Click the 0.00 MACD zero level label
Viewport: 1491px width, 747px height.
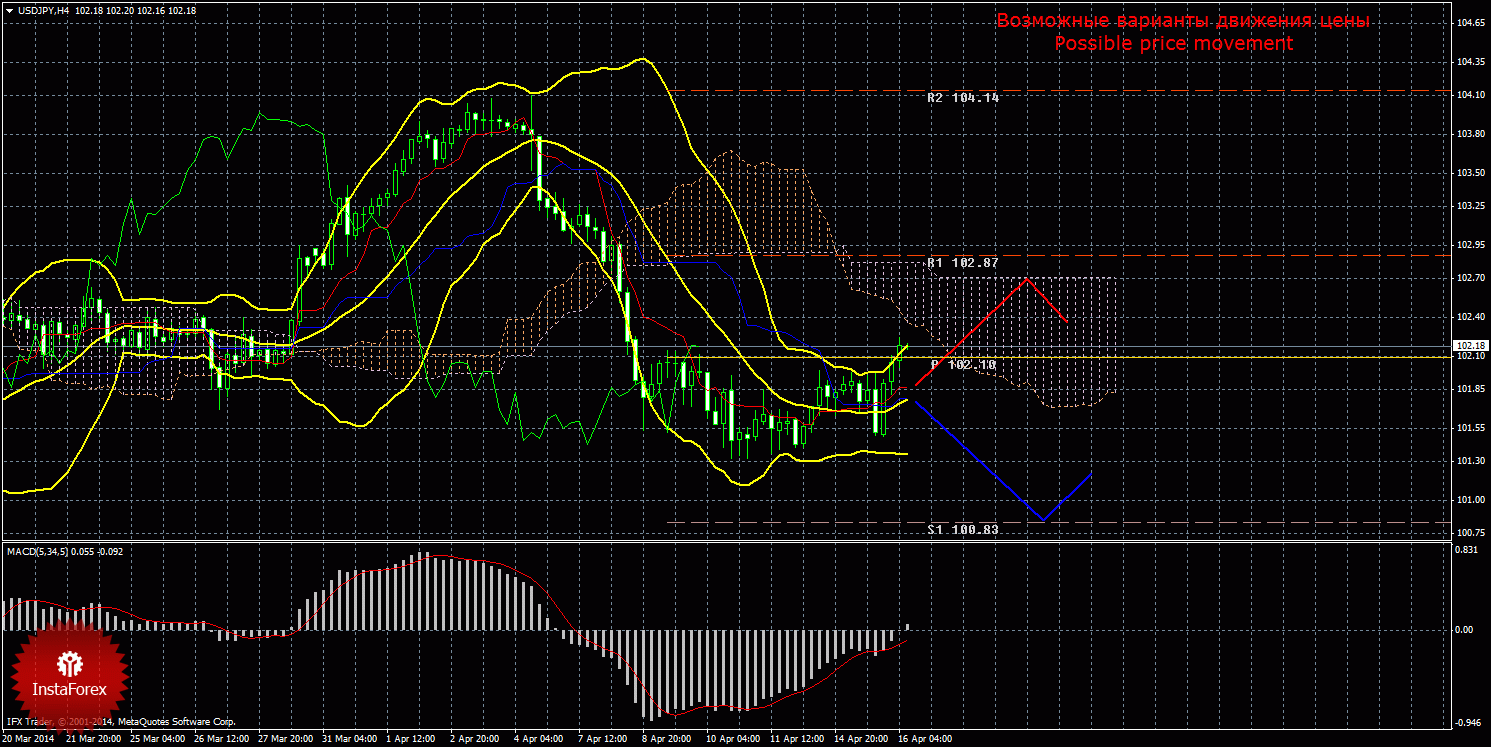(x=1466, y=629)
